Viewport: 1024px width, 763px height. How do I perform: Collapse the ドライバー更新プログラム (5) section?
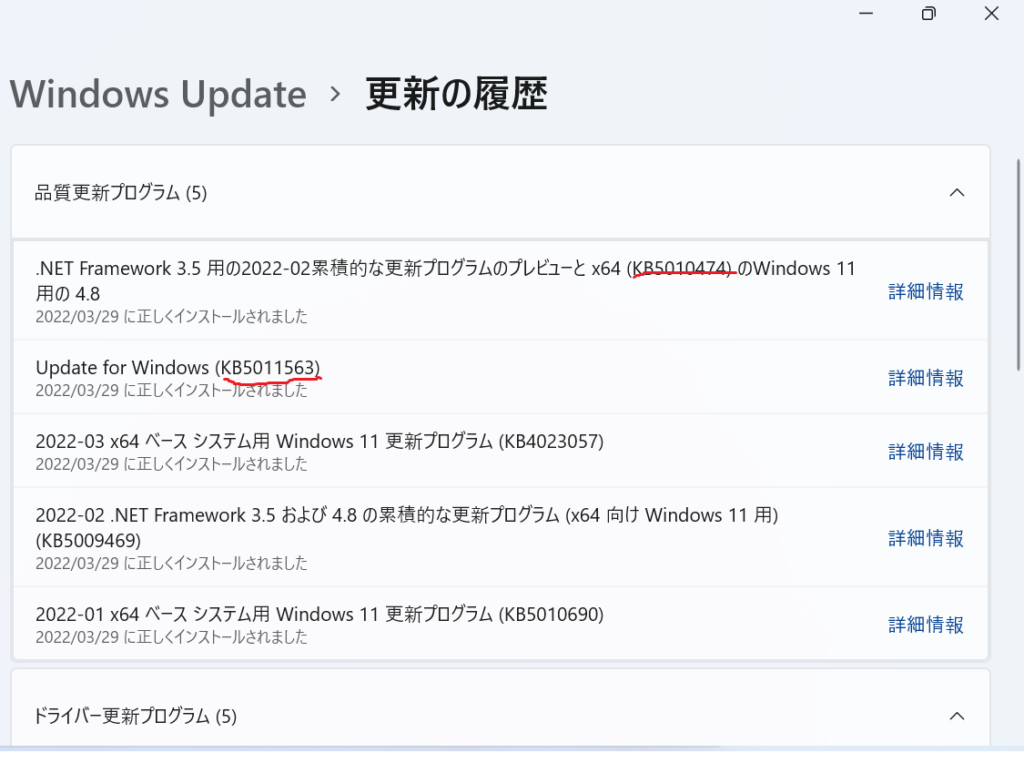coord(956,716)
